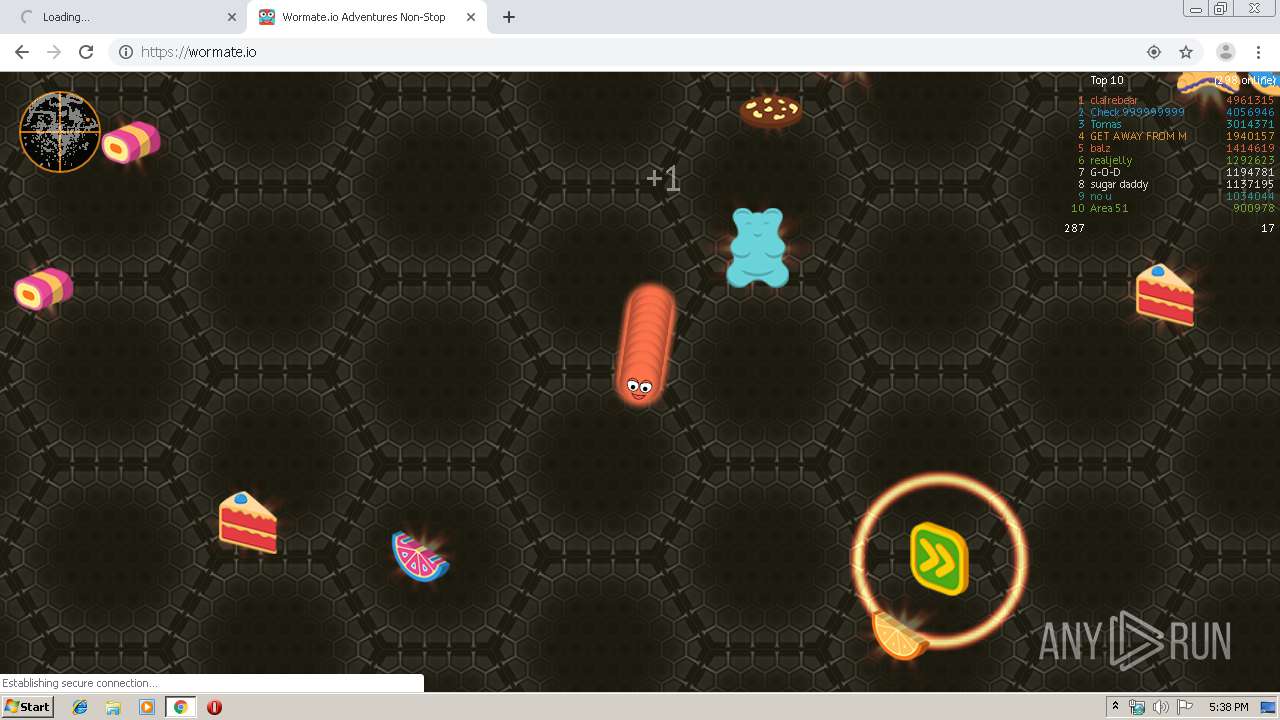Click the leaderboard entry GET AWAY FROM M
Viewport: 1280px width, 720px height.
pos(1138,136)
